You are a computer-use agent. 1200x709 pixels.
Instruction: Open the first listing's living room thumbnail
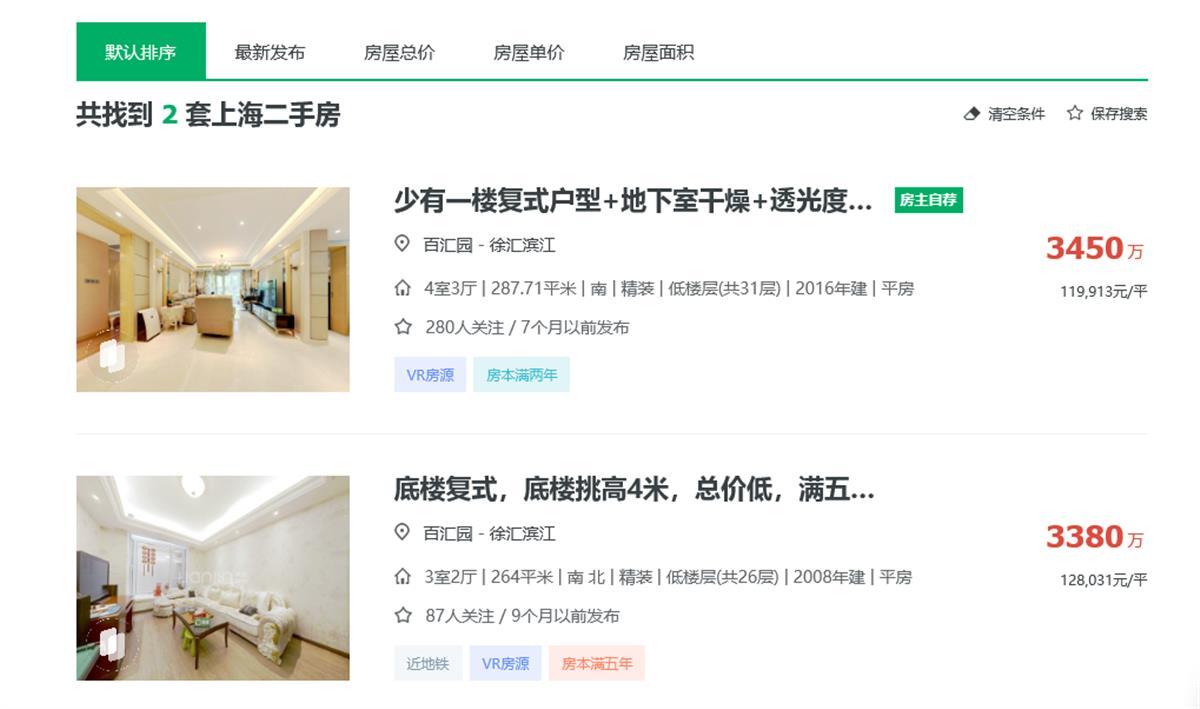[x=213, y=290]
